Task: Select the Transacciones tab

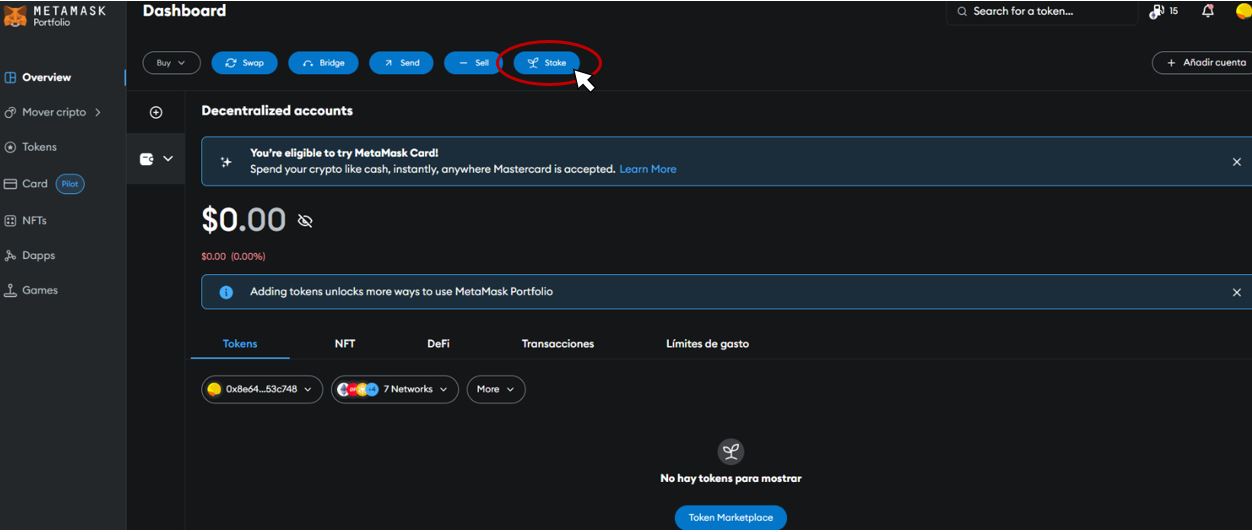Action: point(557,343)
